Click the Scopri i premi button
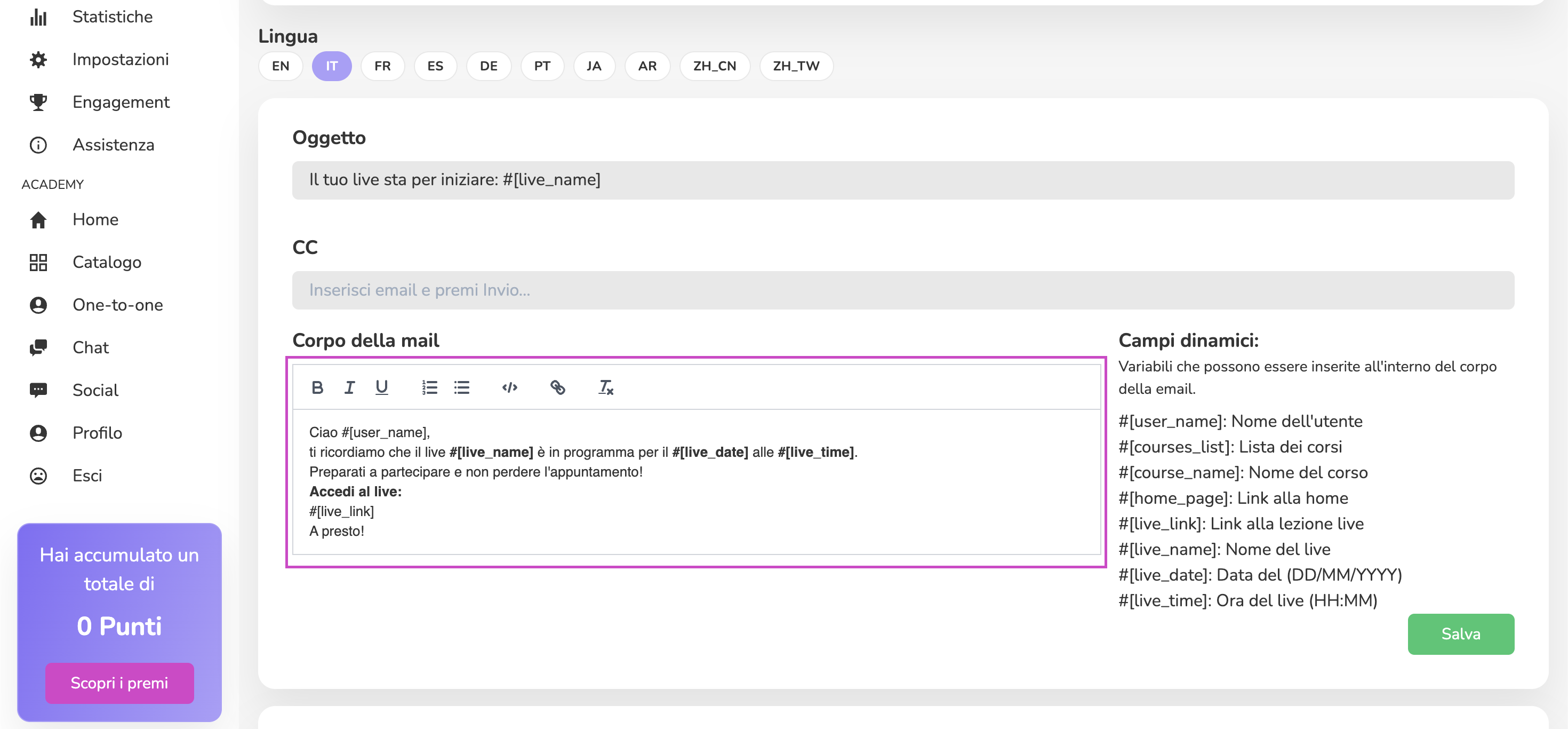Screen dimensions: 1568x729 [x=119, y=683]
